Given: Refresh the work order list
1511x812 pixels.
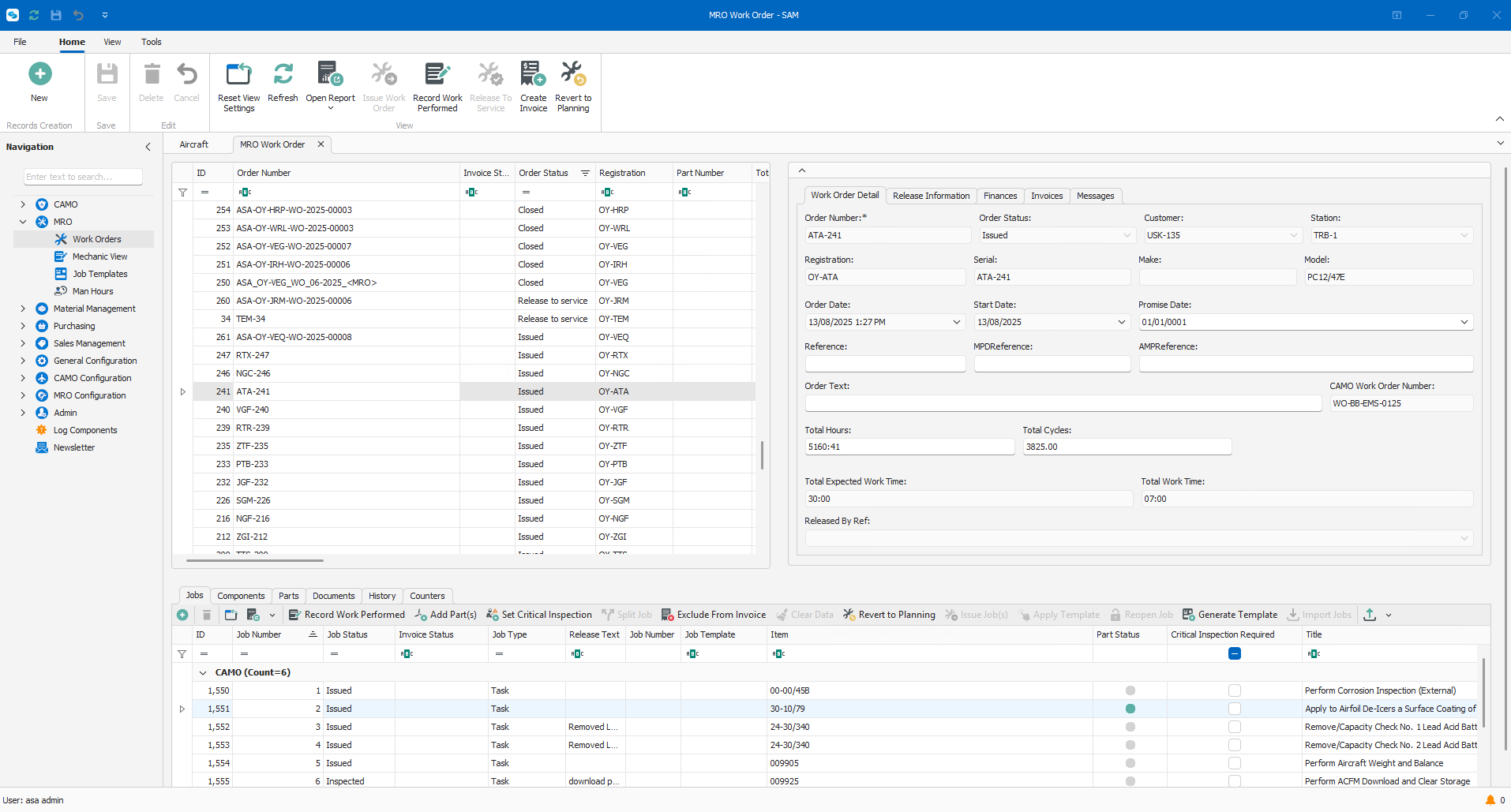Looking at the screenshot, I should (x=283, y=74).
